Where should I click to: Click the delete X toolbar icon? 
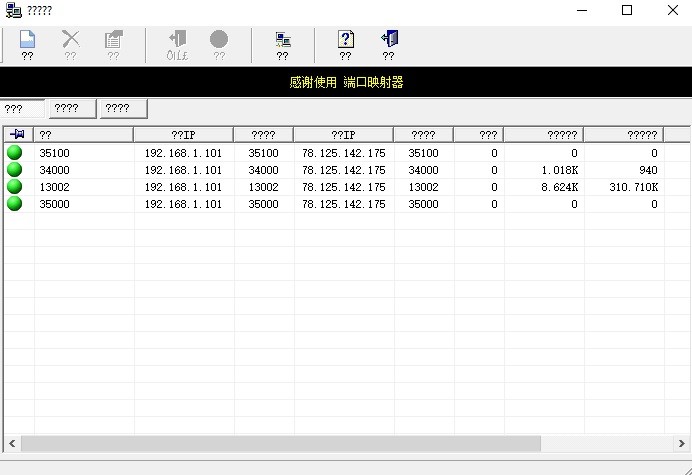coord(70,40)
